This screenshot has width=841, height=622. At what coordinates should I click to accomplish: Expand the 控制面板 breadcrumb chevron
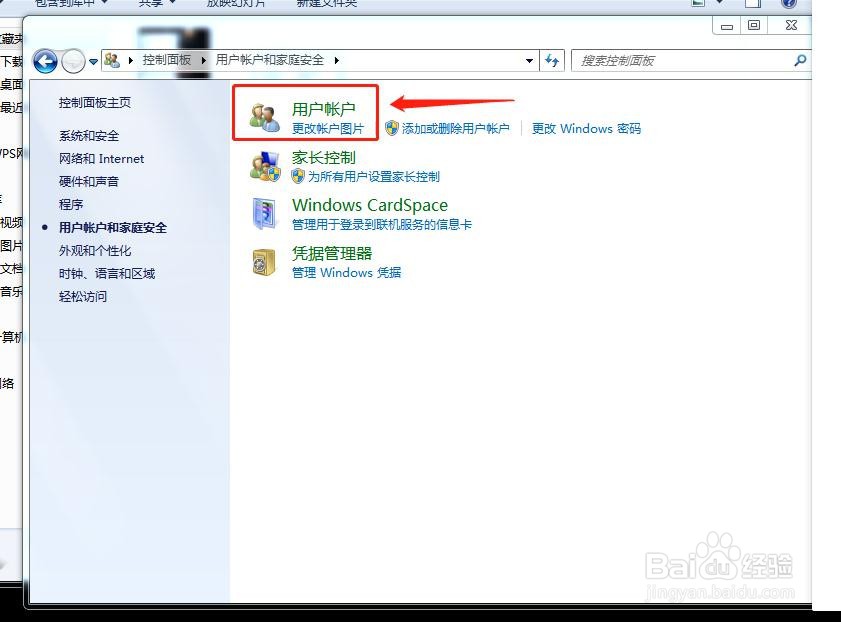[203, 60]
